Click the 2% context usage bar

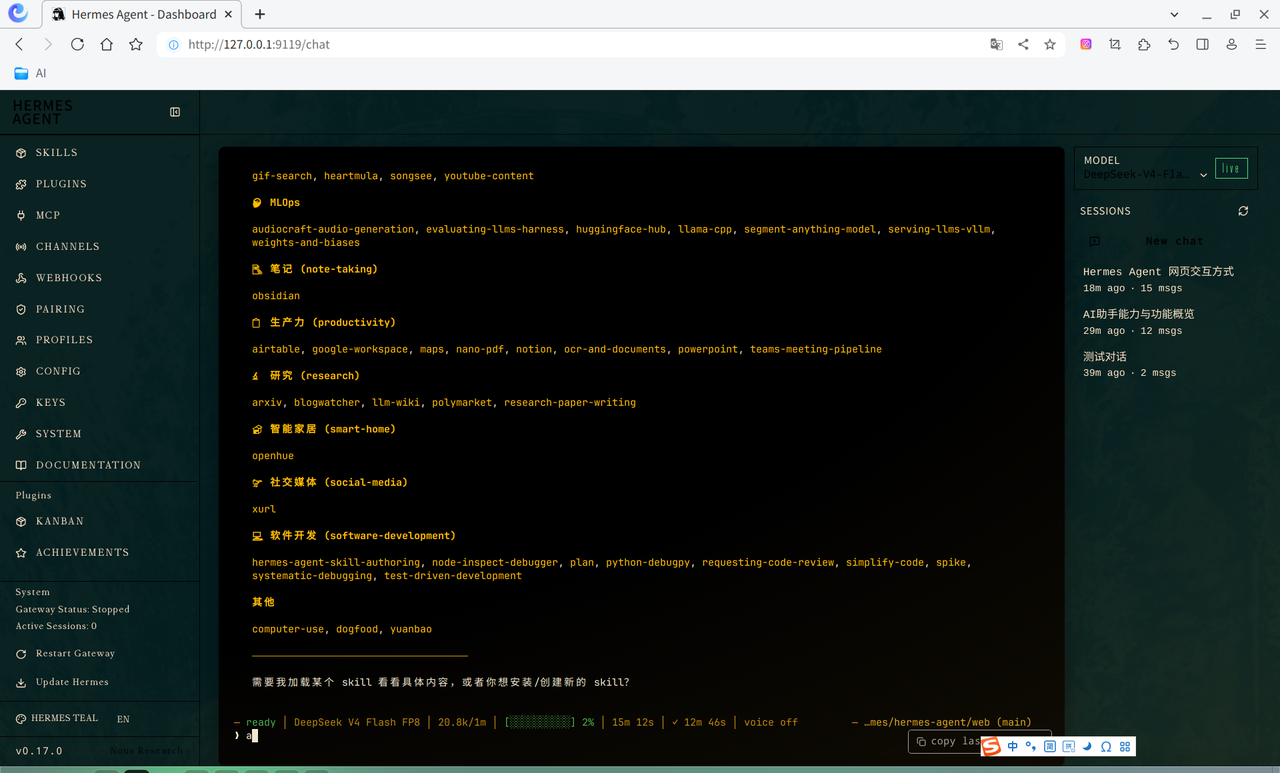pyautogui.click(x=549, y=722)
